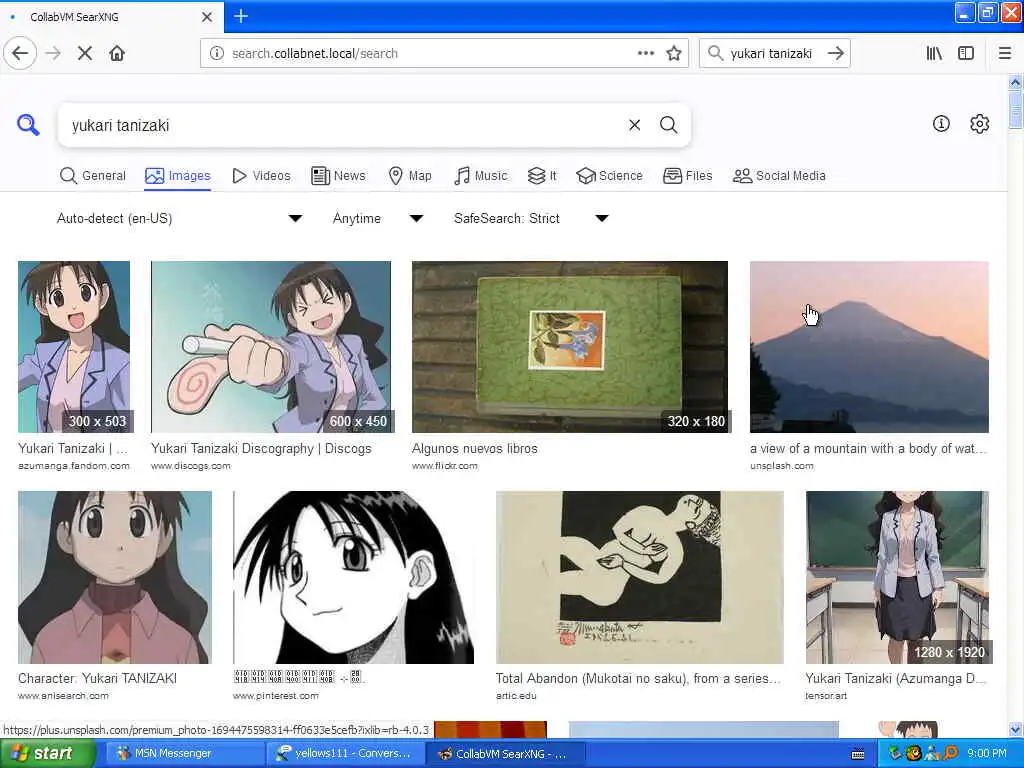Click the artic.edu source text
This screenshot has height=768, width=1024.
point(516,696)
